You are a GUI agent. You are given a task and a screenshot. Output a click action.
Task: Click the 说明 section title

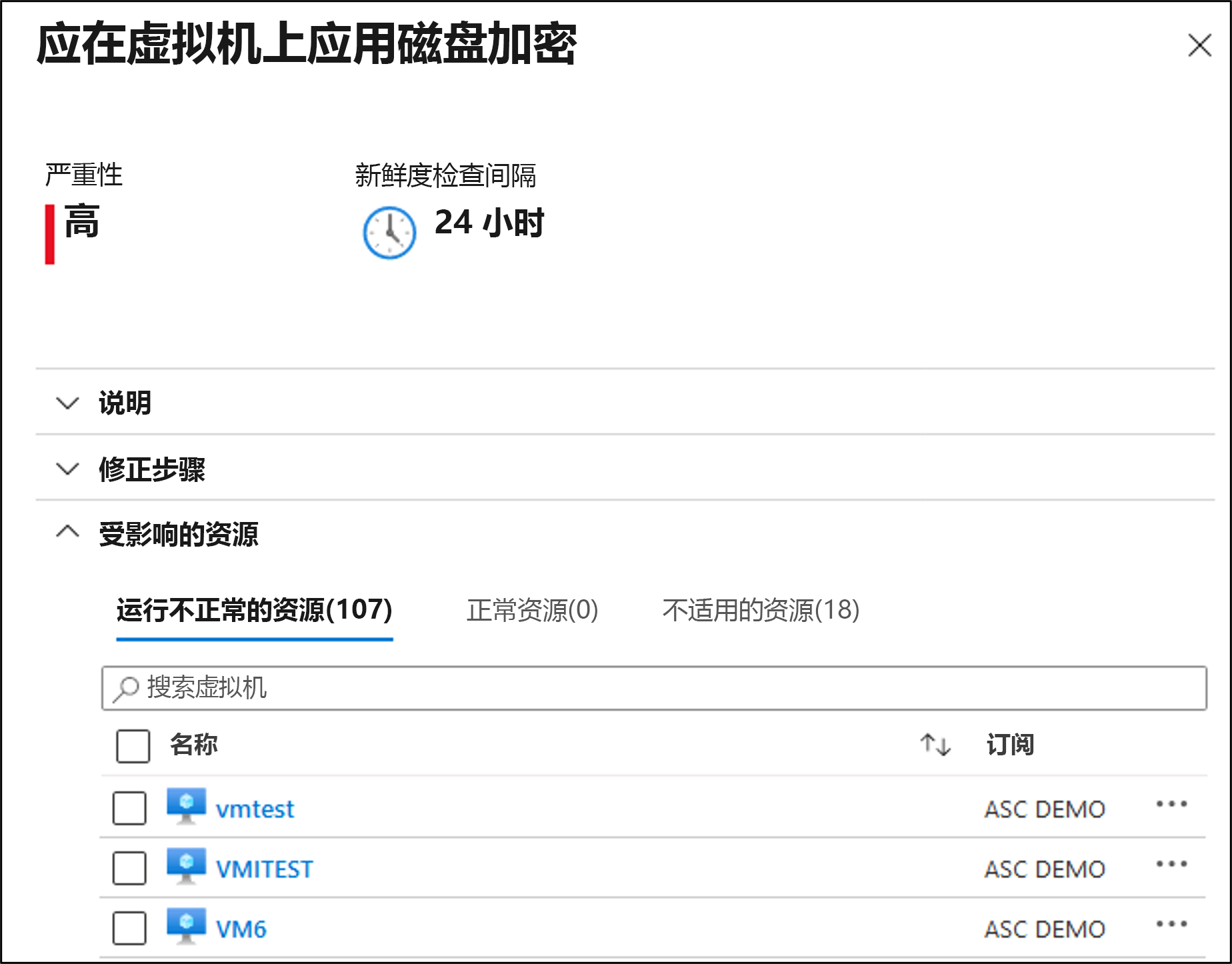(125, 403)
